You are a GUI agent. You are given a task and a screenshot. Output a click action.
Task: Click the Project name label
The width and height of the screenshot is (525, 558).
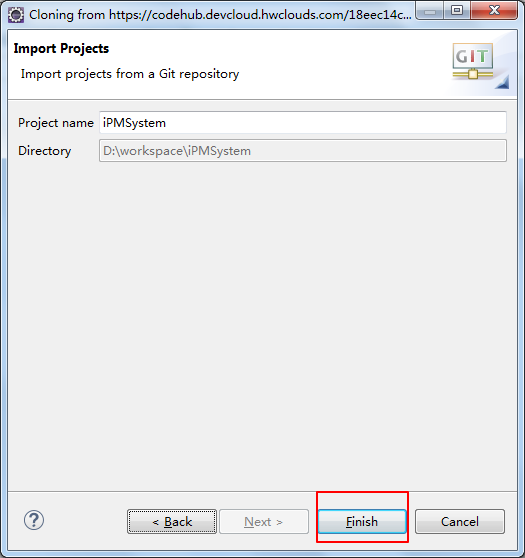pyautogui.click(x=56, y=123)
